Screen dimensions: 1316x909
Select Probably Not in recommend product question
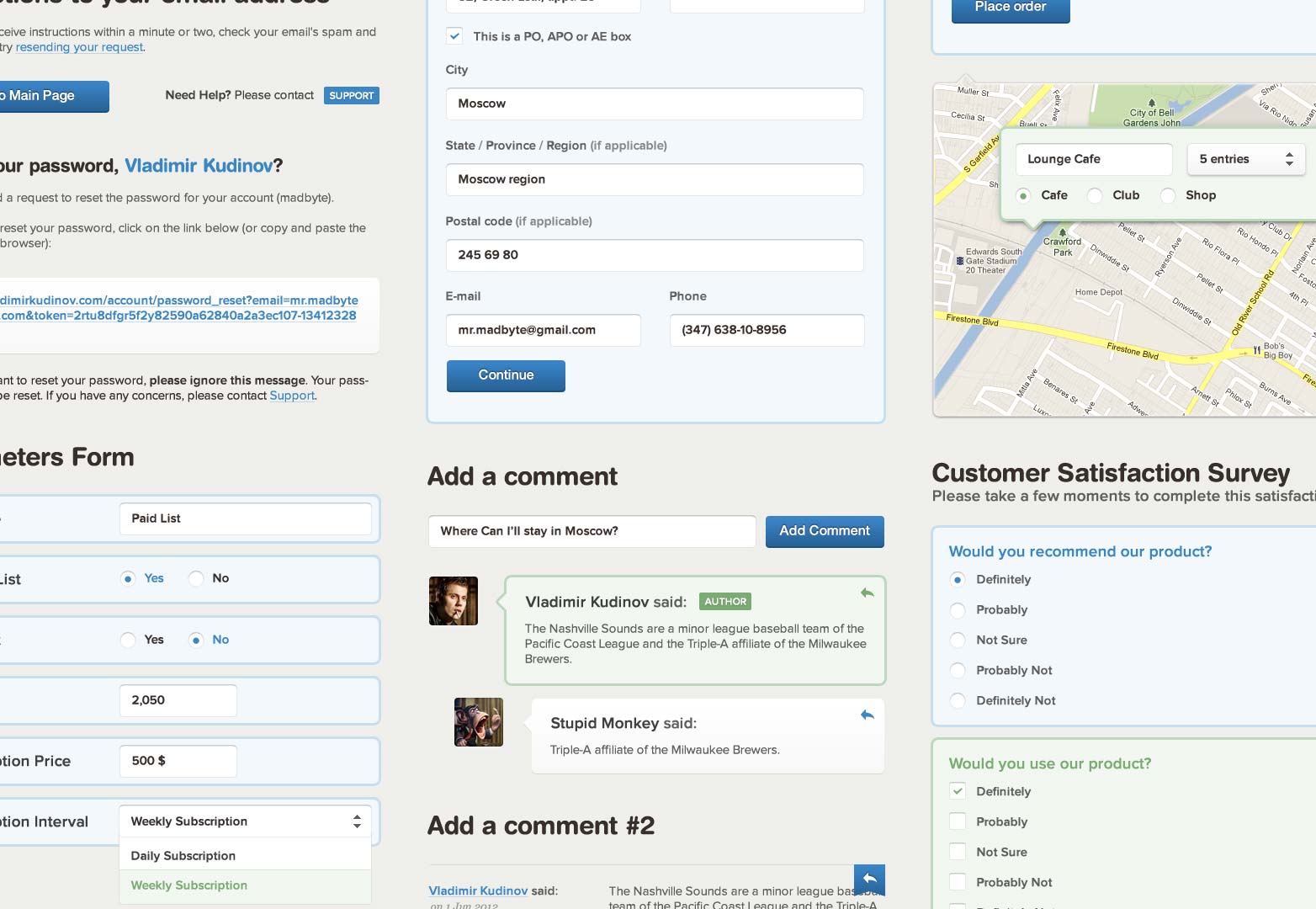pos(958,671)
